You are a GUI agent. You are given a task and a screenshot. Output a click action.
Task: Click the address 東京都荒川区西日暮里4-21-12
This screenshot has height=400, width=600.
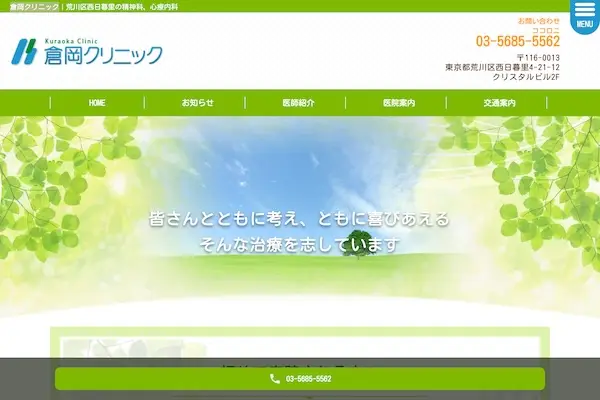tap(502, 67)
